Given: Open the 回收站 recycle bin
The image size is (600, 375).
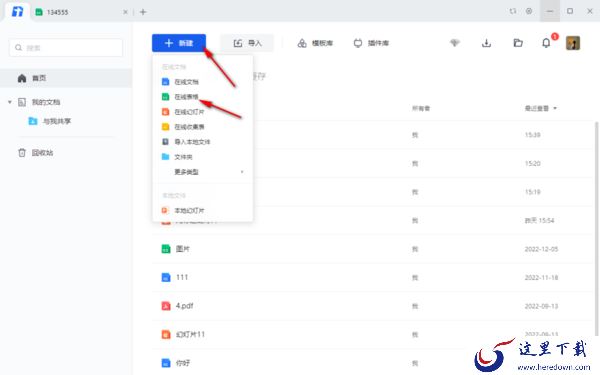Looking at the screenshot, I should [x=42, y=153].
